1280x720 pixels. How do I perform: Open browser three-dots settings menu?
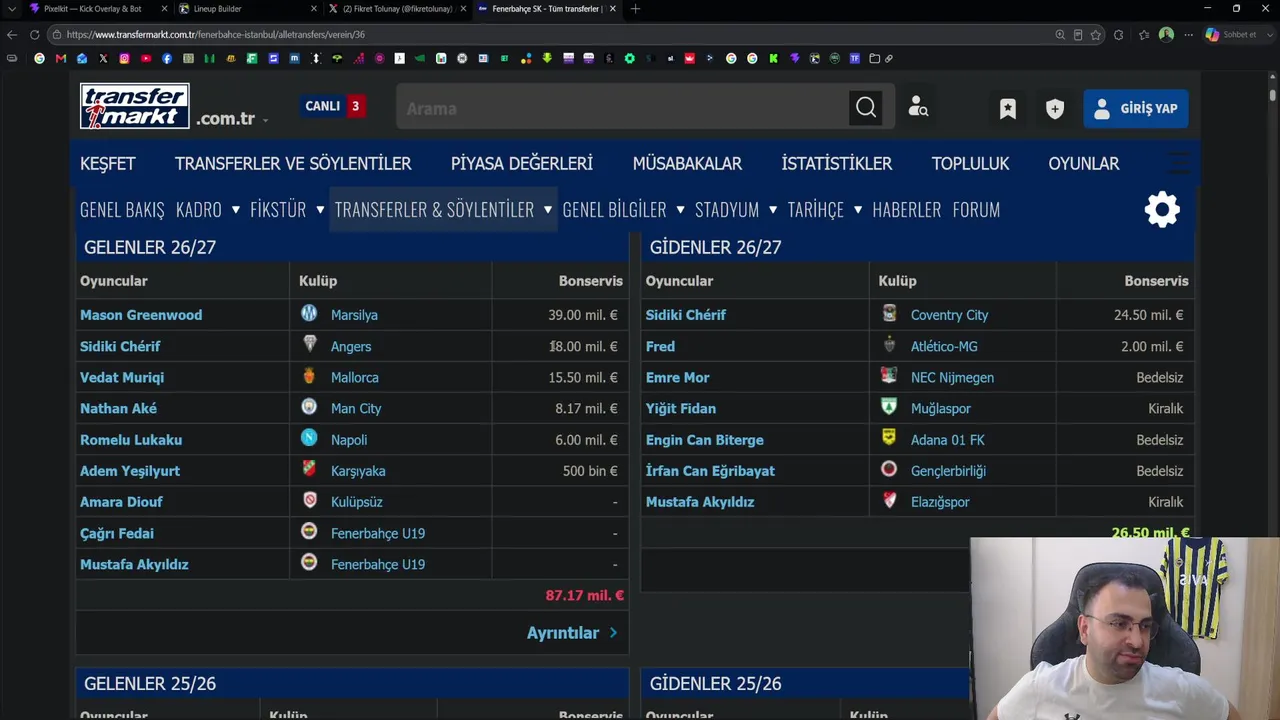[x=1188, y=34]
